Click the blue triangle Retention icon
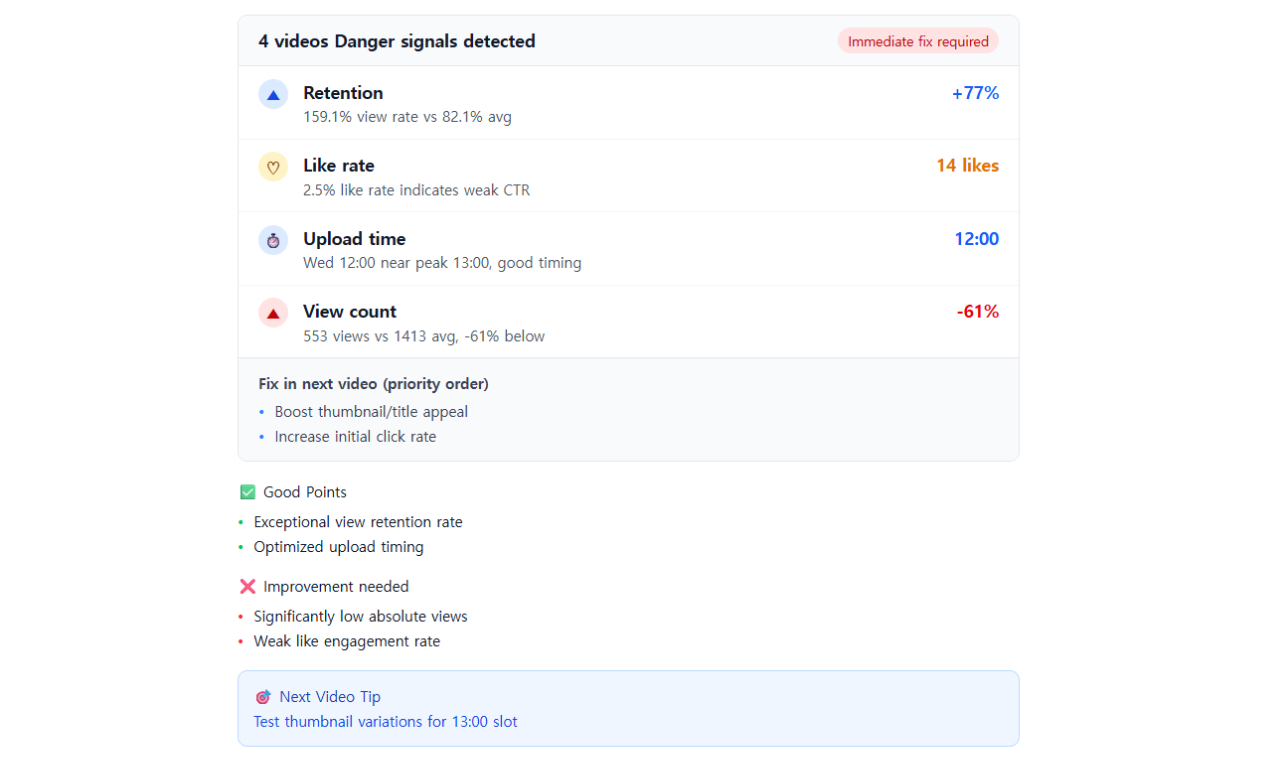Viewport: 1270px width, 760px height. point(273,94)
